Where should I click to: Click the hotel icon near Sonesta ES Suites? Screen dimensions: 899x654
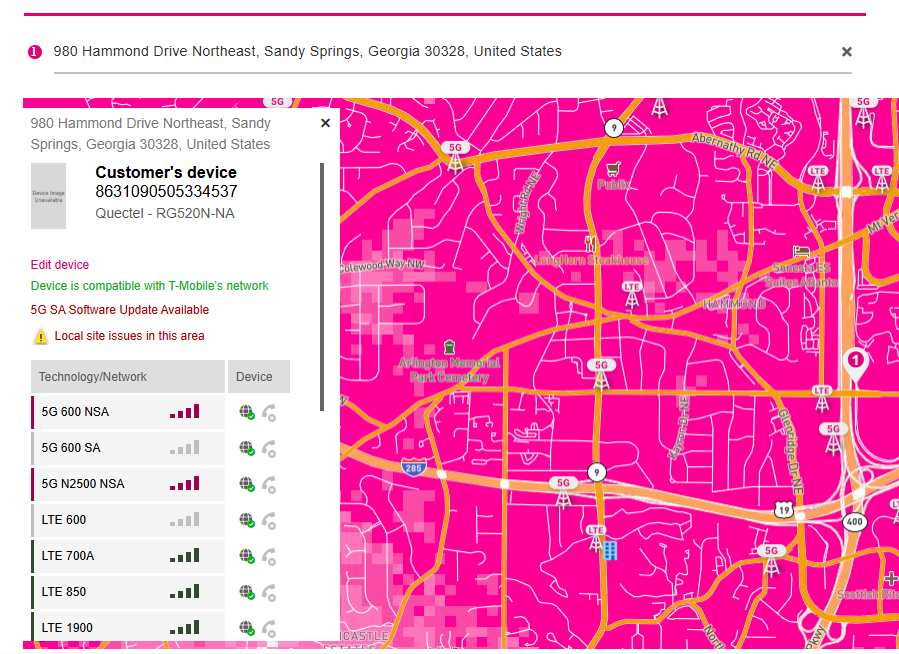pyautogui.click(x=800, y=251)
